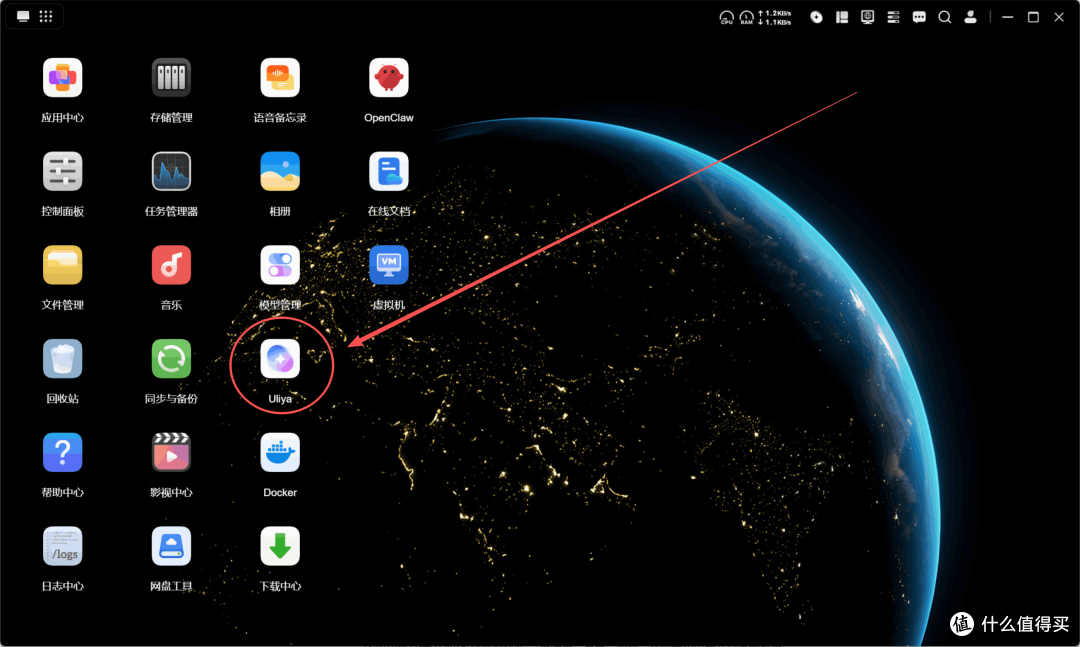1080x647 pixels.
Task: Open the task list bars icon
Action: [x=893, y=17]
